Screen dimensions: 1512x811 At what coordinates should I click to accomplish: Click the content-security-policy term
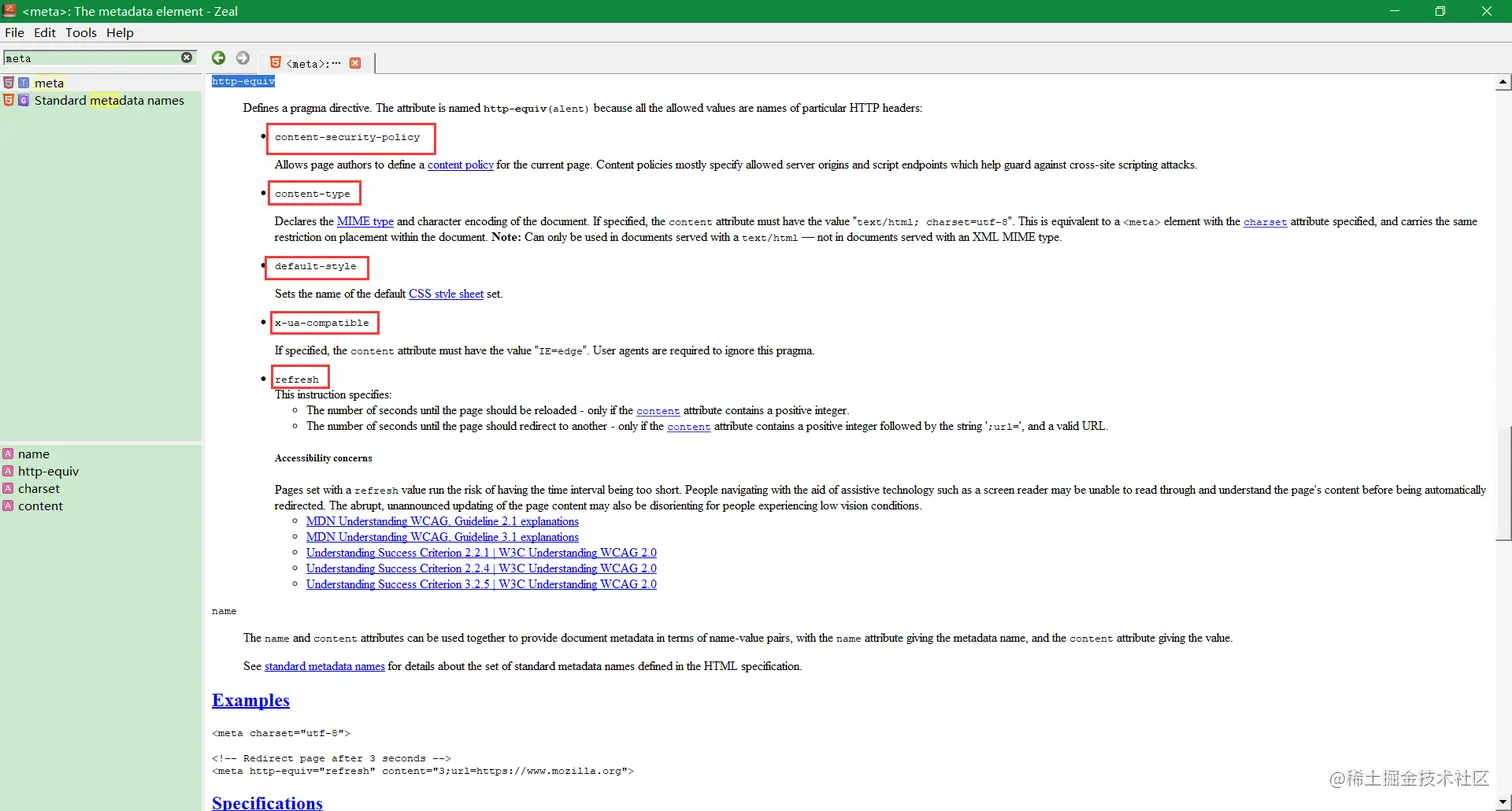click(x=347, y=137)
